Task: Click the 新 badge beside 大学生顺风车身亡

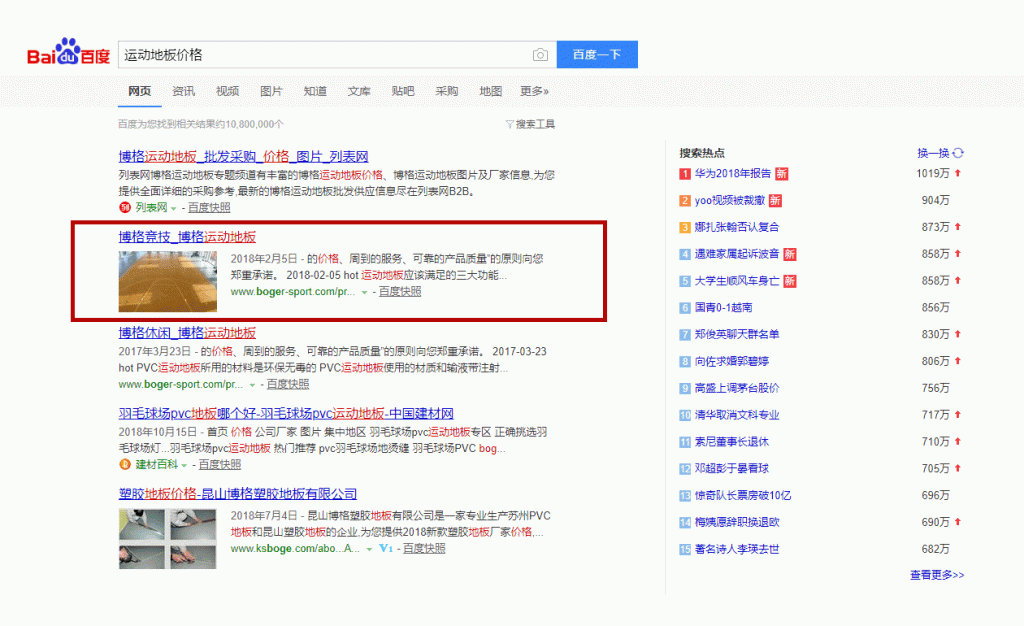Action: point(790,281)
